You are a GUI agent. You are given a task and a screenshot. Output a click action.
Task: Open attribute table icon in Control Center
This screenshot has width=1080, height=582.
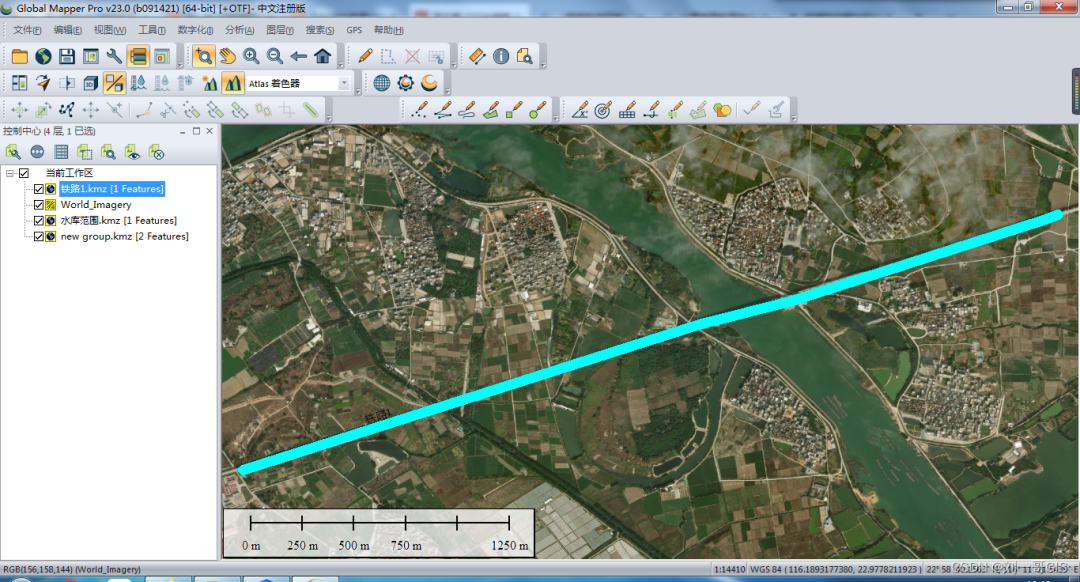coord(61,152)
